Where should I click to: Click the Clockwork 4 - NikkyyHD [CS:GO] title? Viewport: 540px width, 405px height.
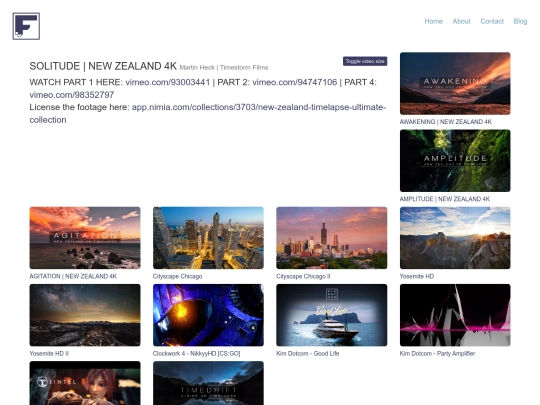tap(196, 353)
